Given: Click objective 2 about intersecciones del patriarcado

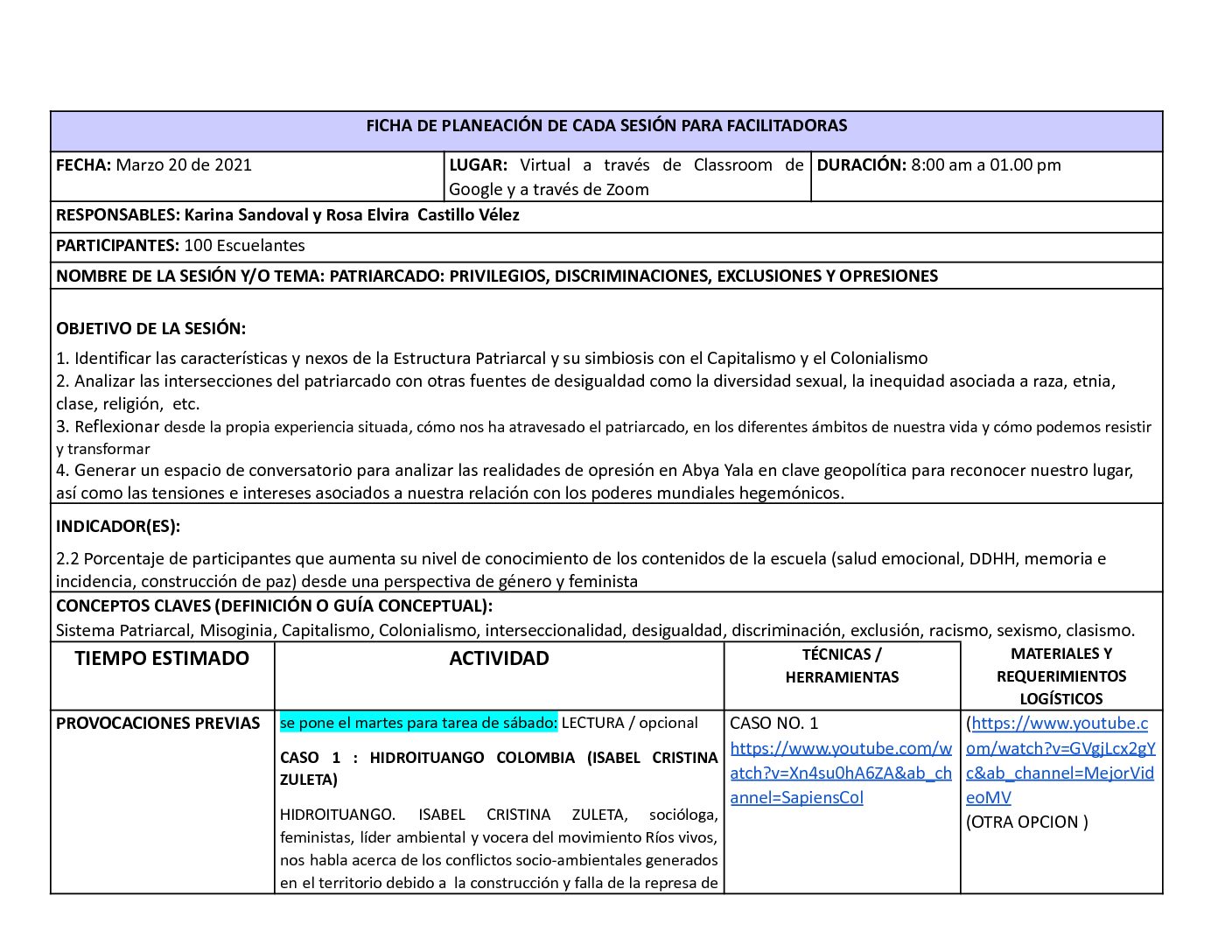Looking at the screenshot, I should (x=586, y=392).
